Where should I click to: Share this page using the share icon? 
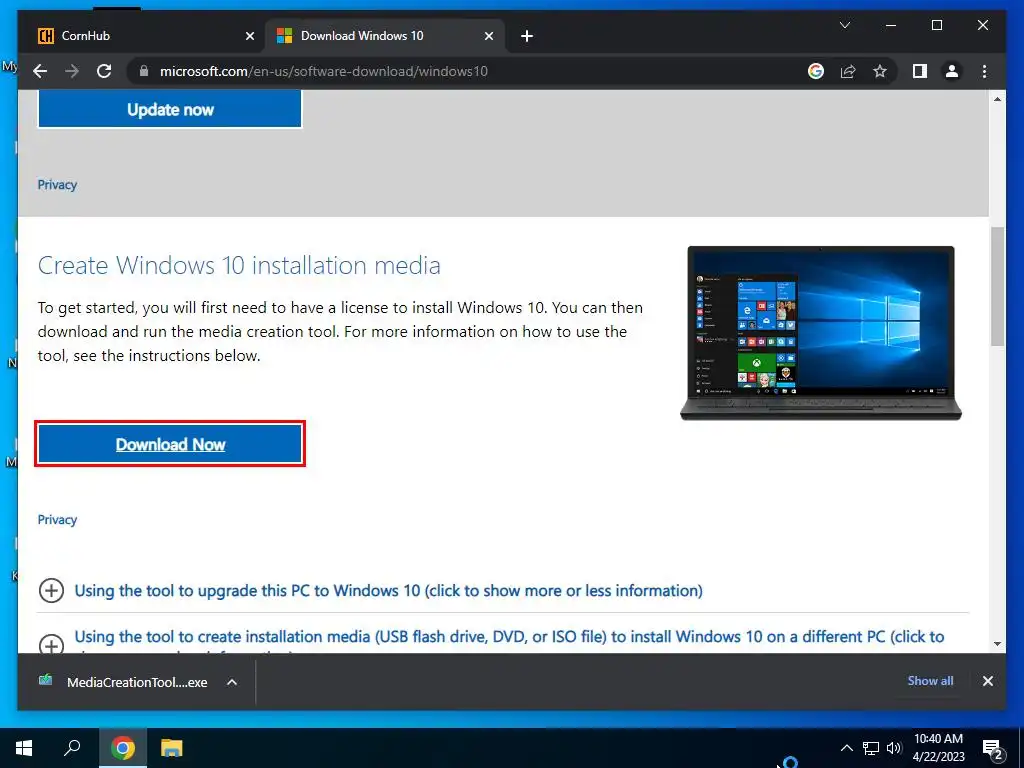(x=848, y=71)
